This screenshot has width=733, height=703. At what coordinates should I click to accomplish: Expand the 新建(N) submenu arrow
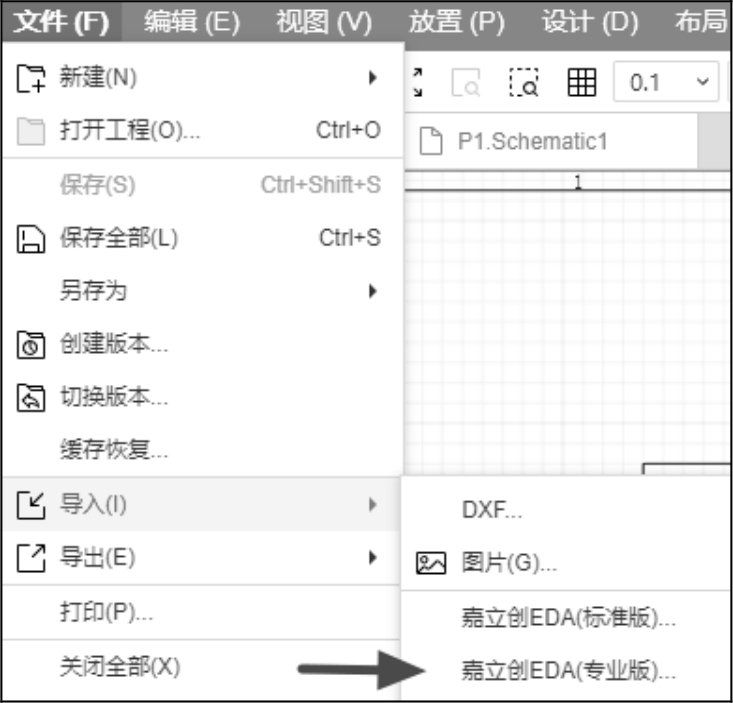[x=372, y=77]
